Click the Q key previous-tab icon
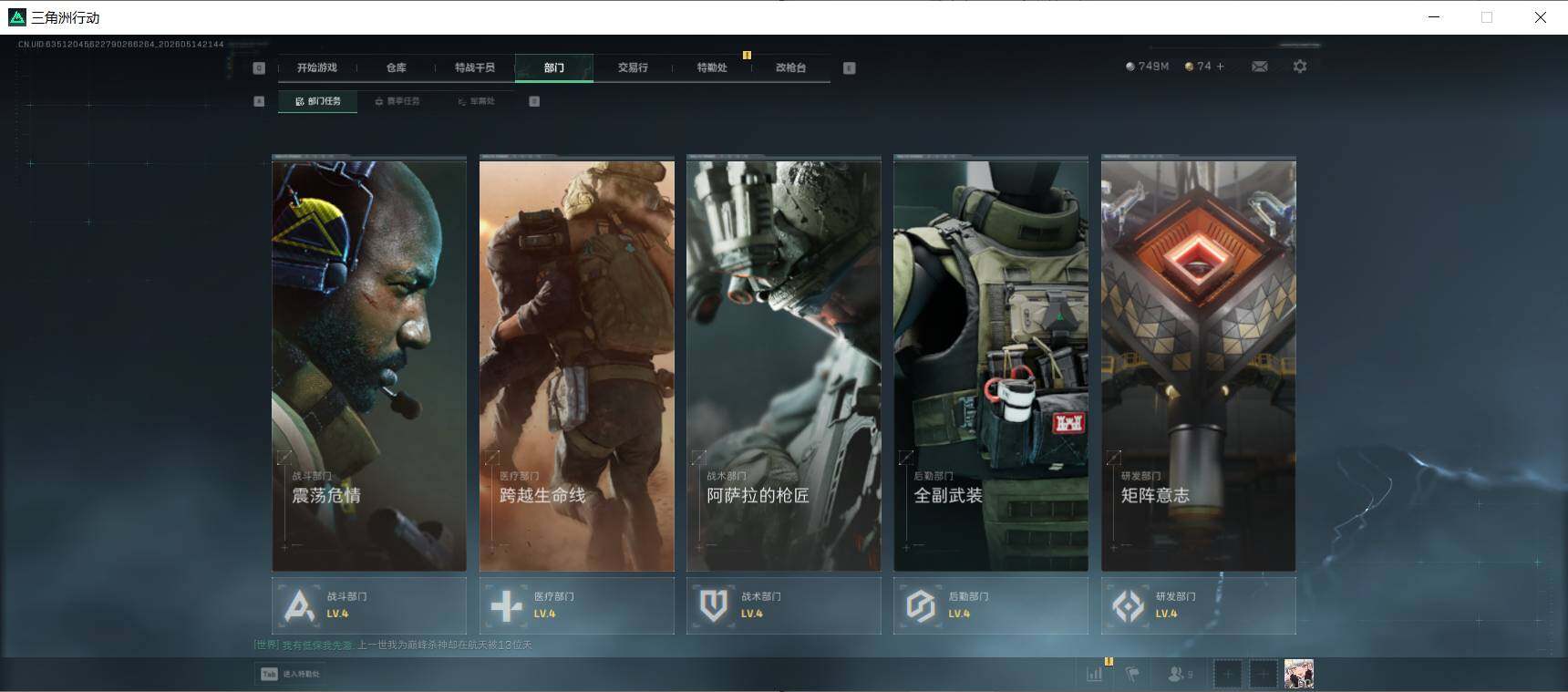This screenshot has width=1568, height=692. click(x=259, y=67)
